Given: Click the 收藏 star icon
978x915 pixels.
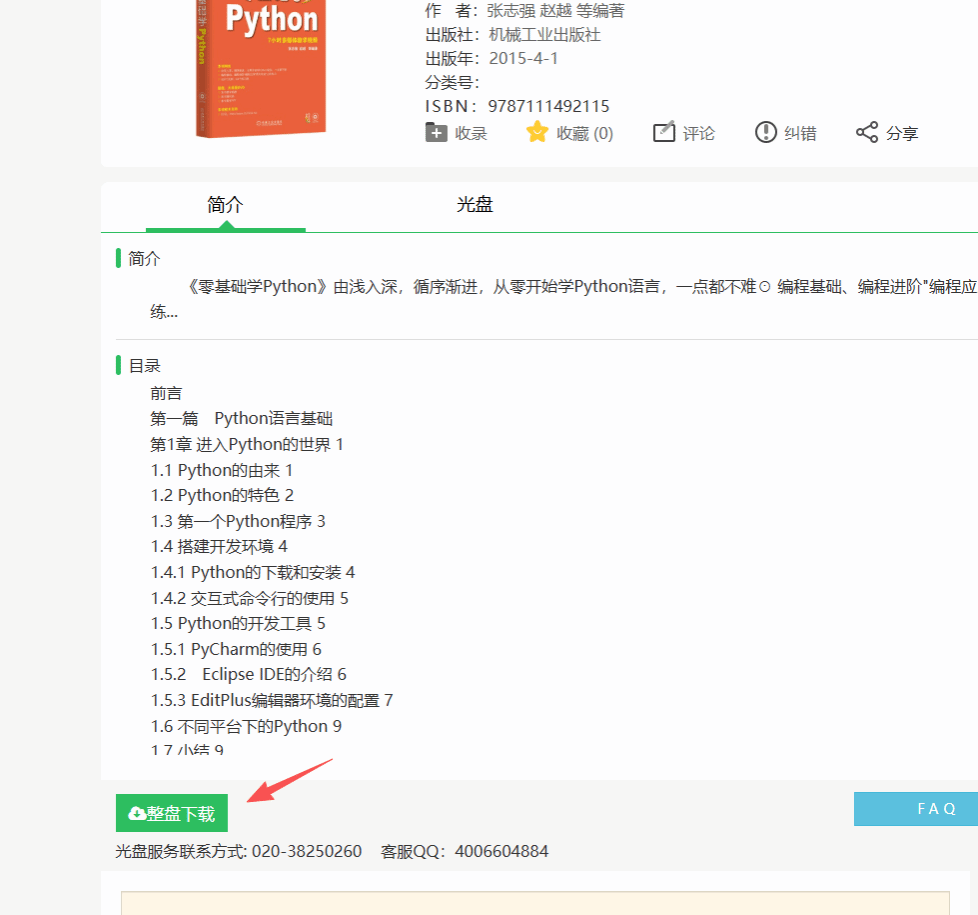Looking at the screenshot, I should [x=538, y=132].
